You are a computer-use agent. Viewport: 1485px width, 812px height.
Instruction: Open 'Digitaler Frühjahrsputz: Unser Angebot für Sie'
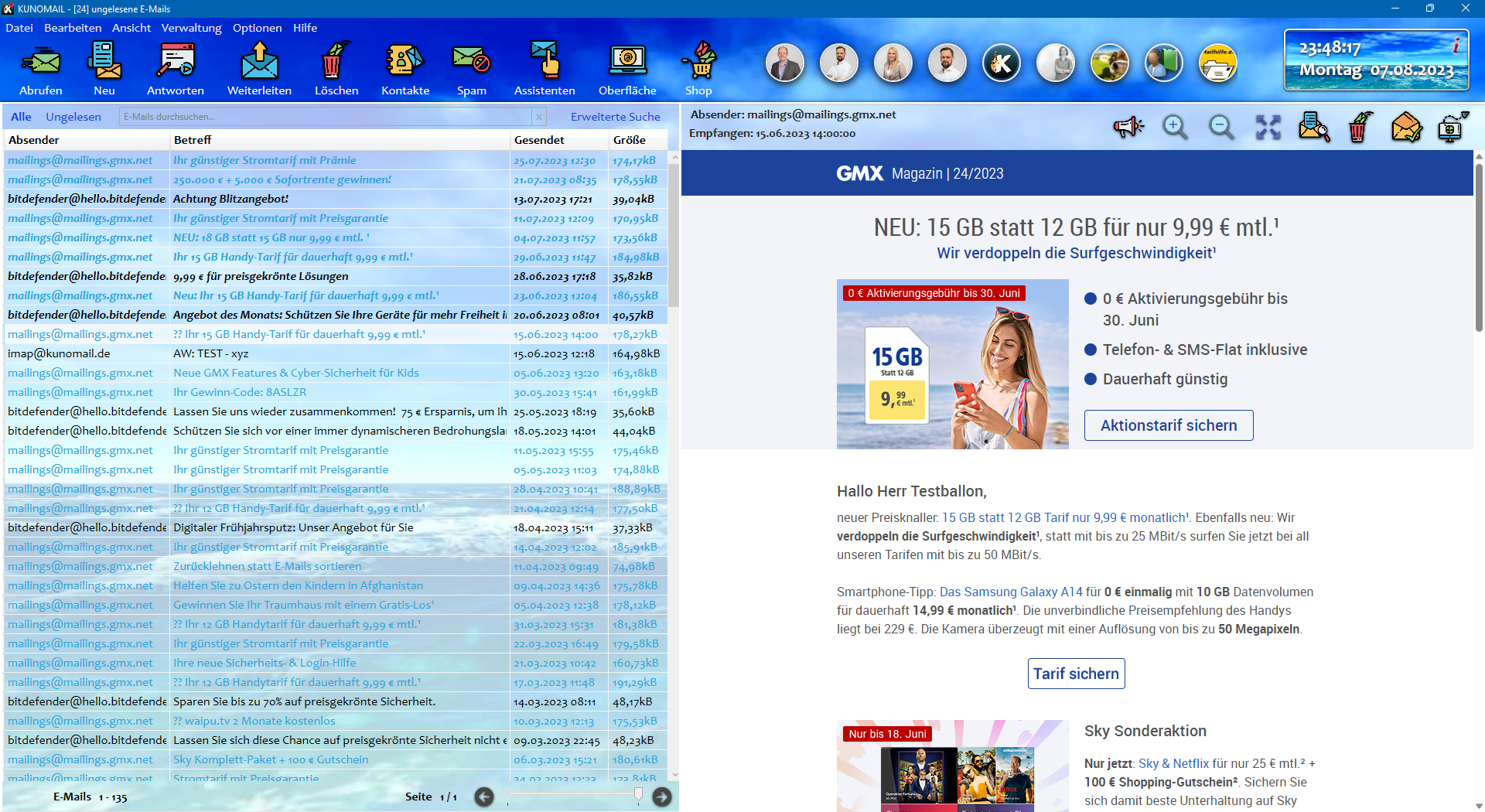point(336,527)
